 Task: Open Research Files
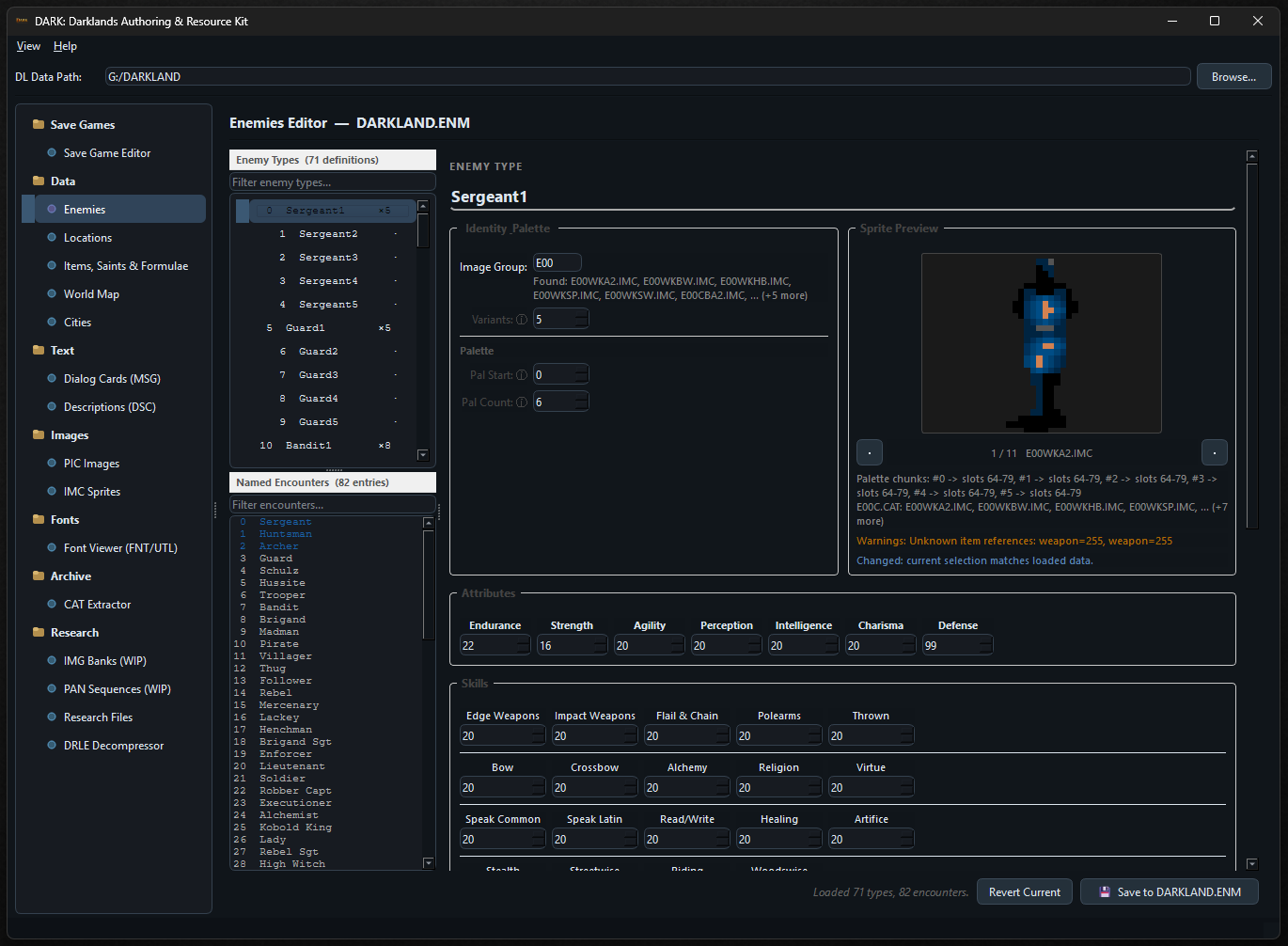(98, 717)
